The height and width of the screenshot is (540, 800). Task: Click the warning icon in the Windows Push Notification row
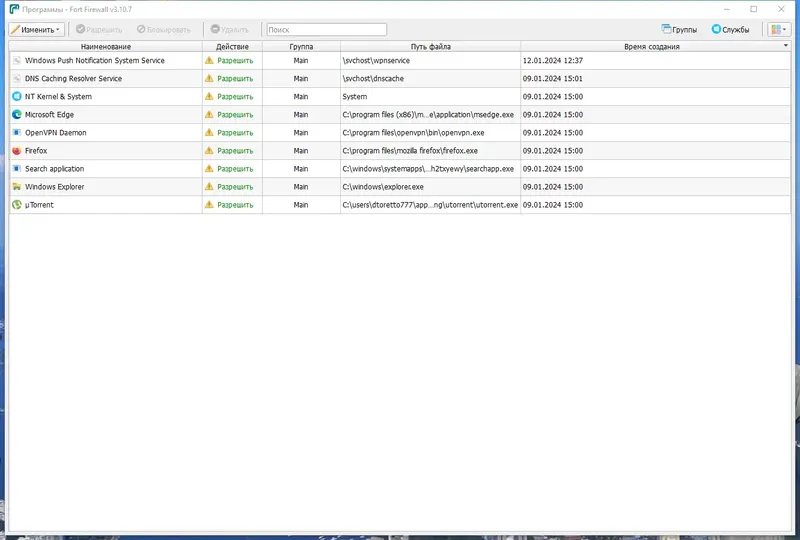tap(209, 60)
